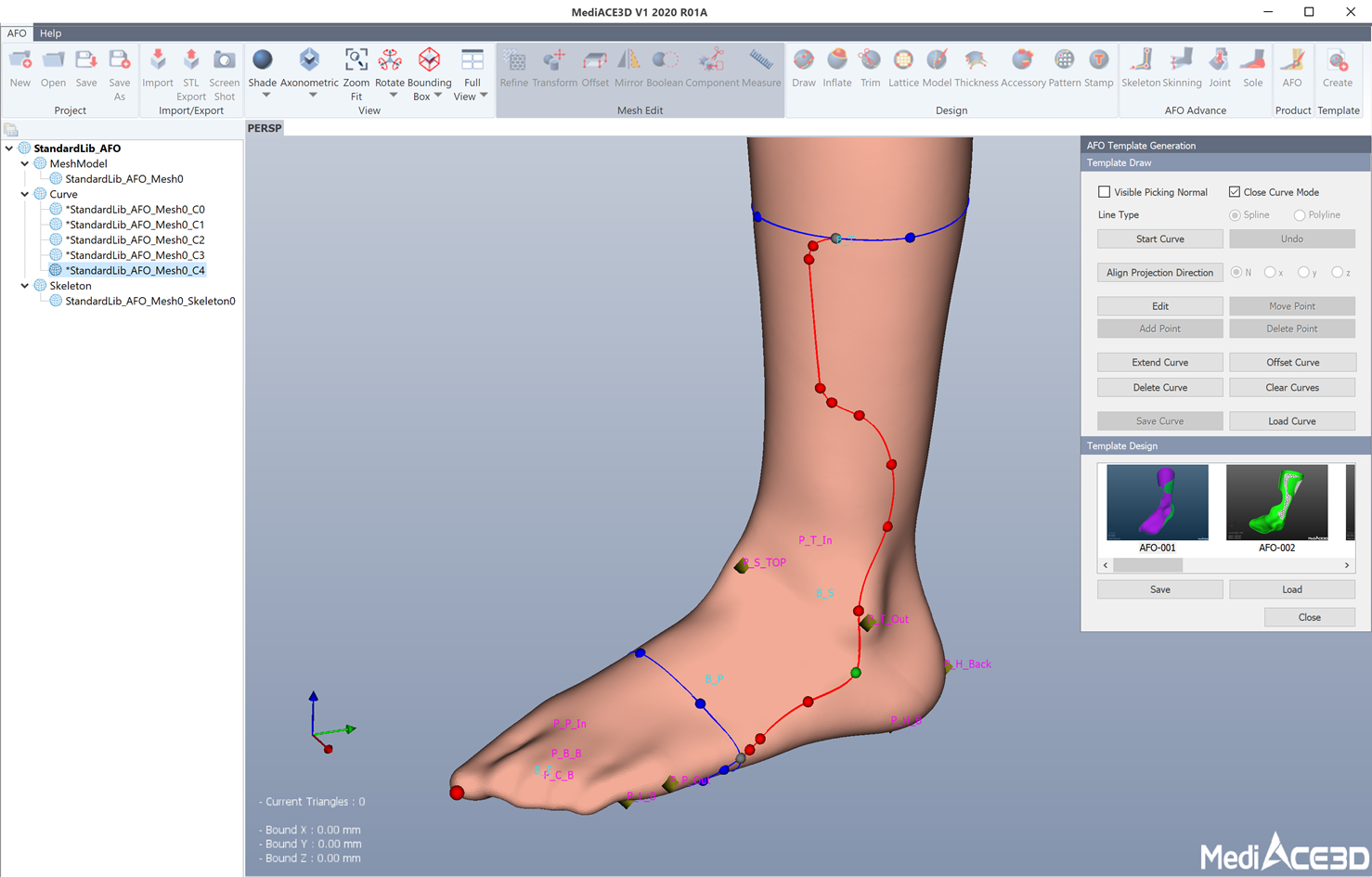Click the Full View icon
Screen dimensions: 1372x877
coord(472,60)
